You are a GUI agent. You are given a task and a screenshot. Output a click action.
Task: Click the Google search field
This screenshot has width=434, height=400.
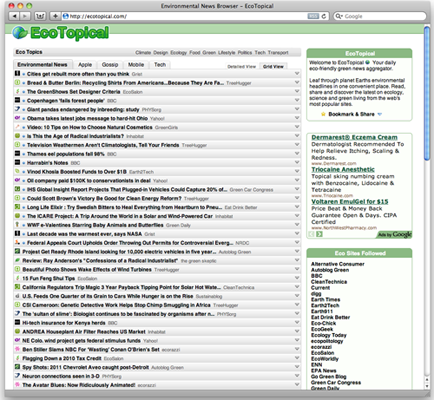(x=380, y=16)
